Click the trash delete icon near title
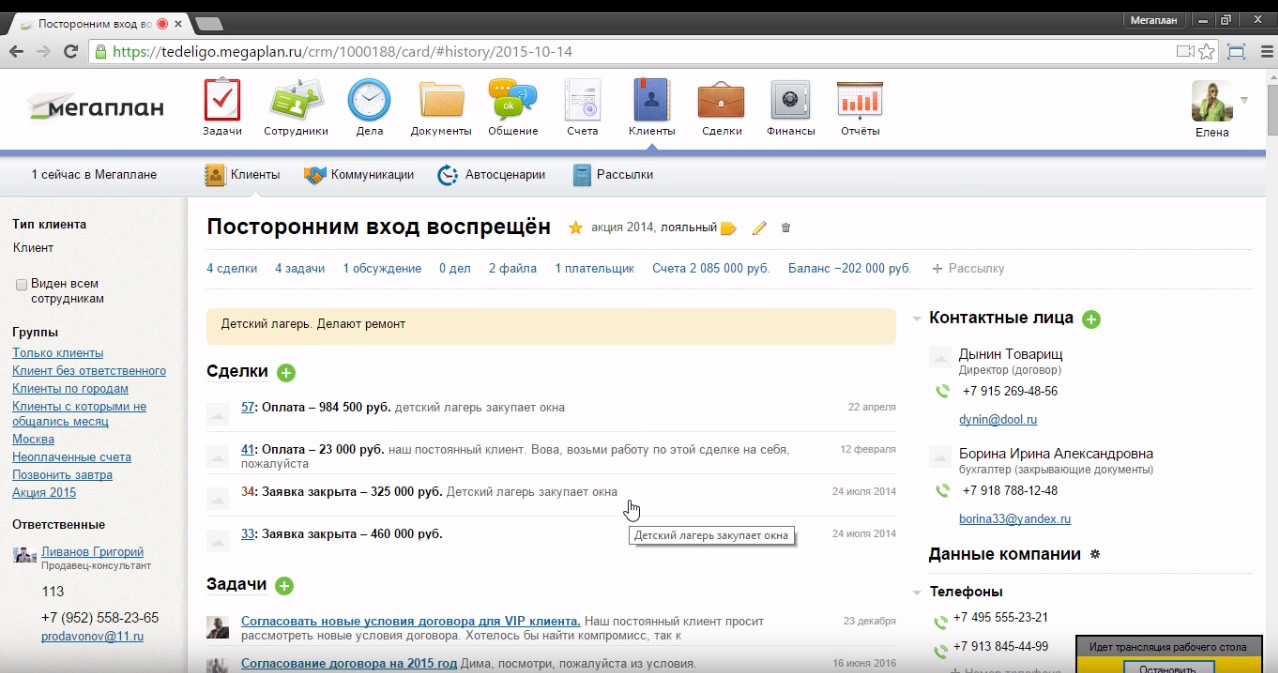1278x673 pixels. coord(785,228)
